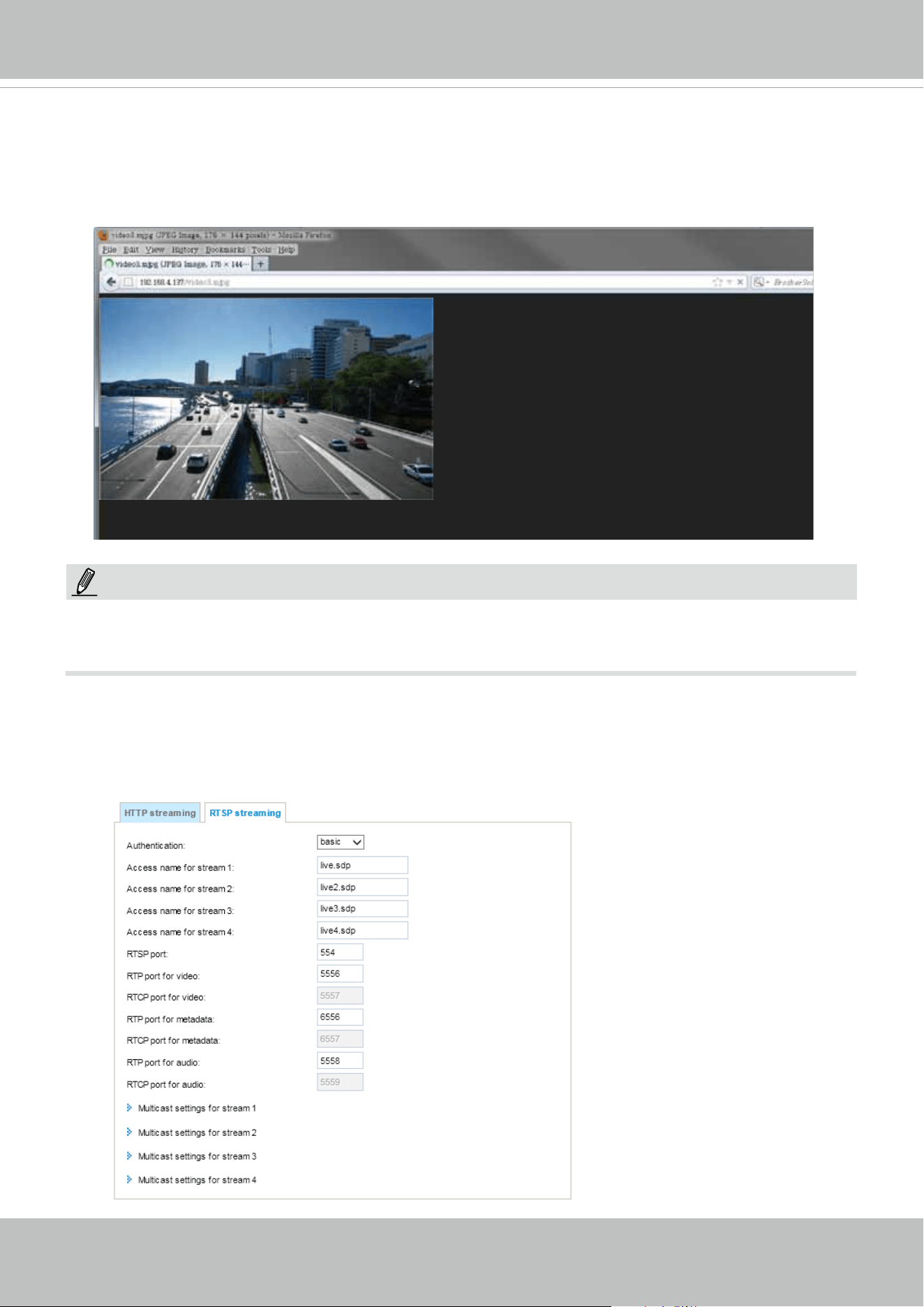Image resolution: width=924 pixels, height=1307 pixels.
Task: Open a new tab with plus icon
Action: pyautogui.click(x=260, y=264)
